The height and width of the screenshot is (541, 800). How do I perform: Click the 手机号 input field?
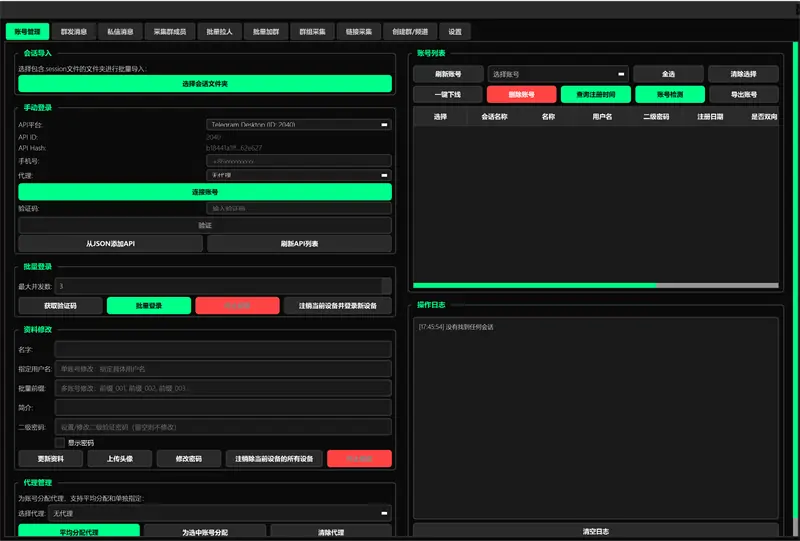tap(298, 160)
